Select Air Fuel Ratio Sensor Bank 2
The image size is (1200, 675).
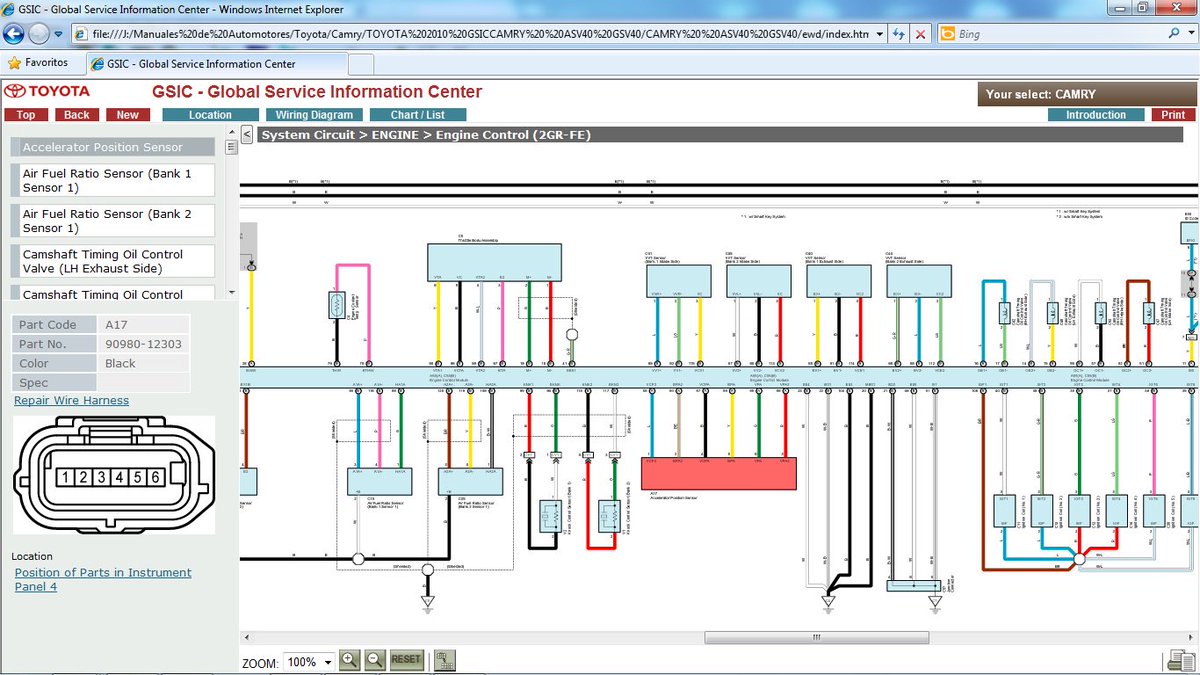(x=113, y=221)
